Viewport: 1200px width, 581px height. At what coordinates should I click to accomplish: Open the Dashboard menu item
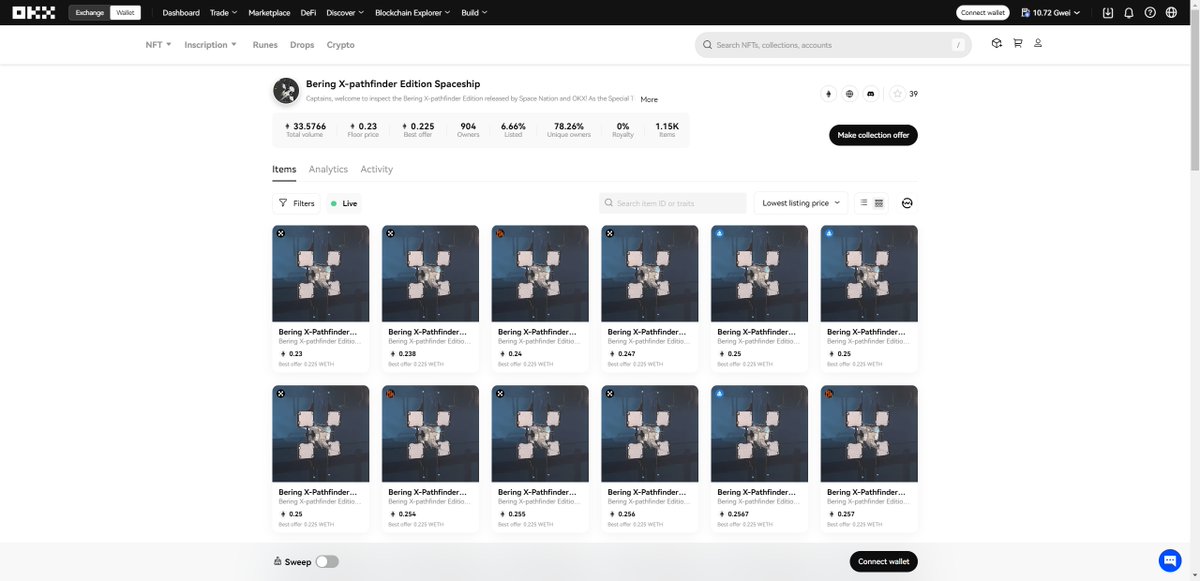pyautogui.click(x=181, y=13)
